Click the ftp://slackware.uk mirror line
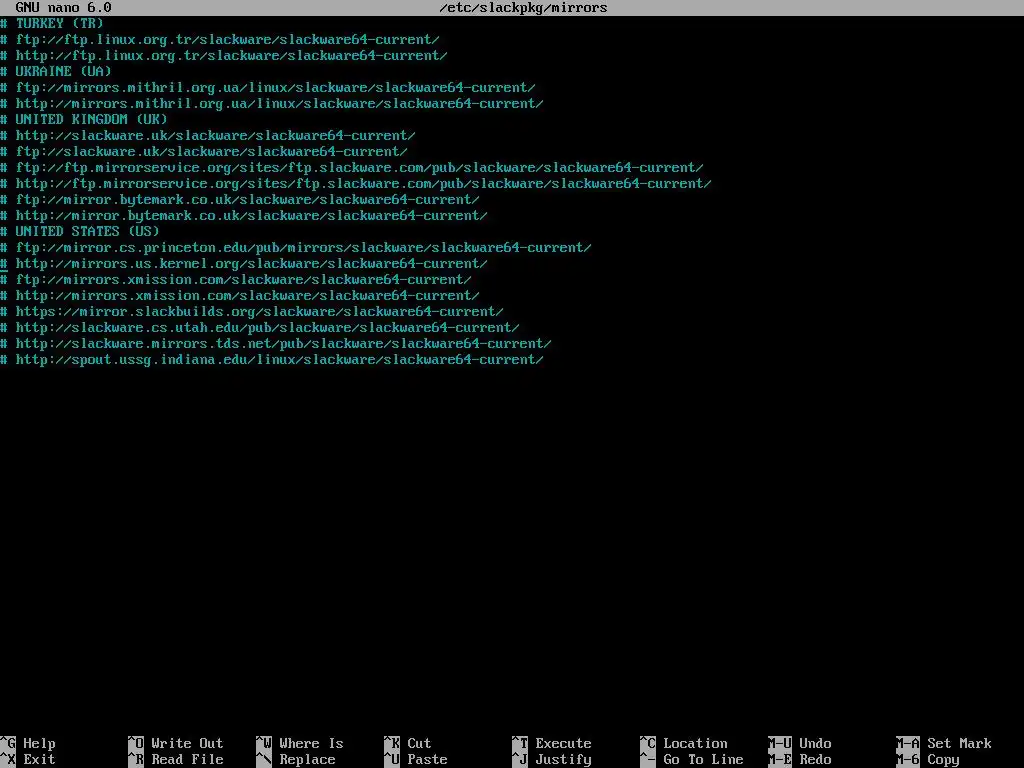1024x768 pixels. pos(204,152)
